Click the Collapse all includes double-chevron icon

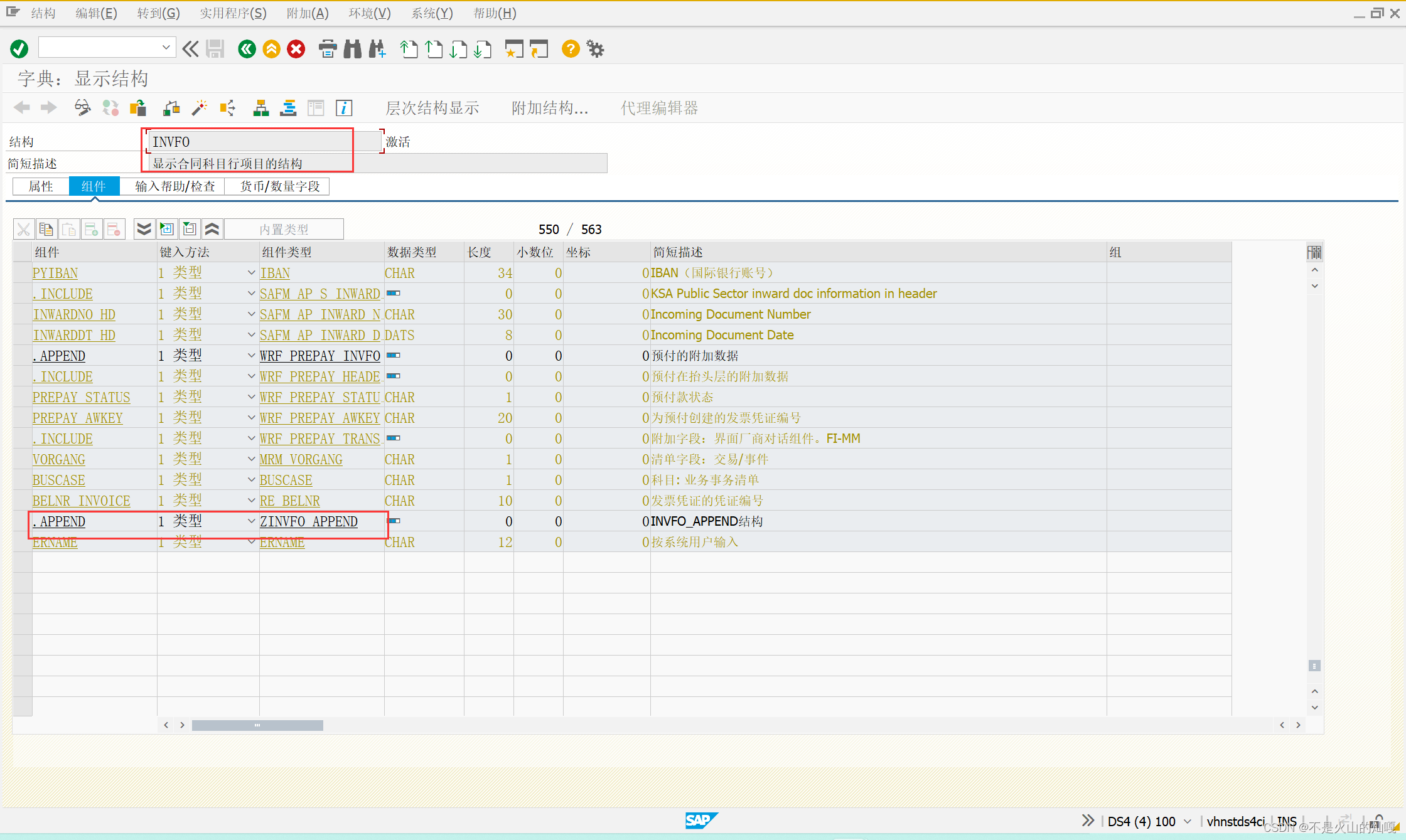pyautogui.click(x=212, y=229)
